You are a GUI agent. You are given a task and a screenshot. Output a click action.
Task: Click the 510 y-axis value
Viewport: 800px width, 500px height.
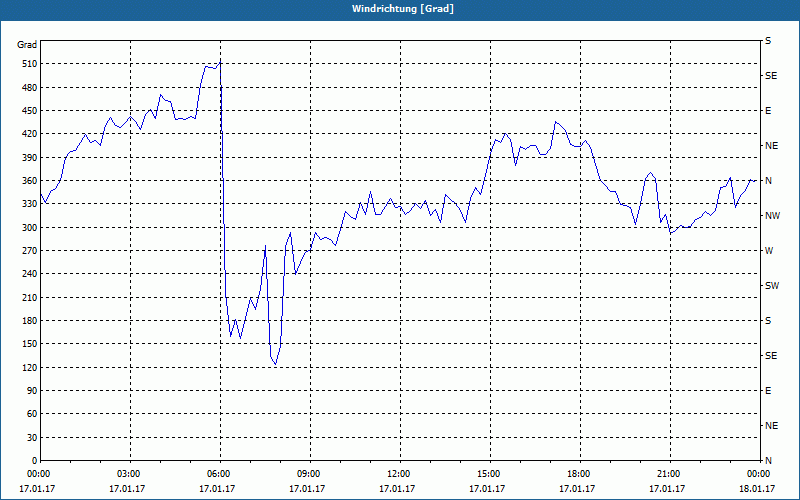[29, 64]
